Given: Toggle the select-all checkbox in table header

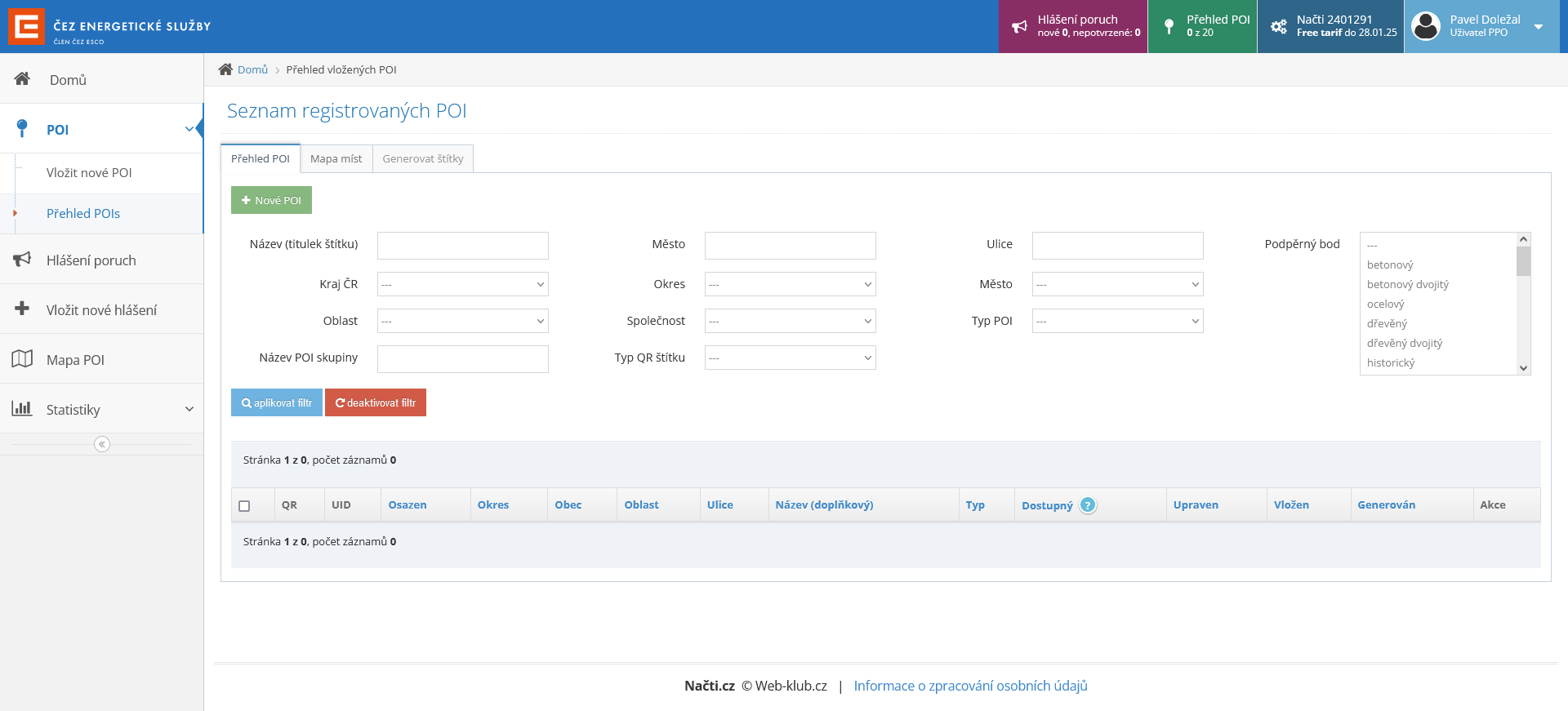Looking at the screenshot, I should [x=244, y=506].
